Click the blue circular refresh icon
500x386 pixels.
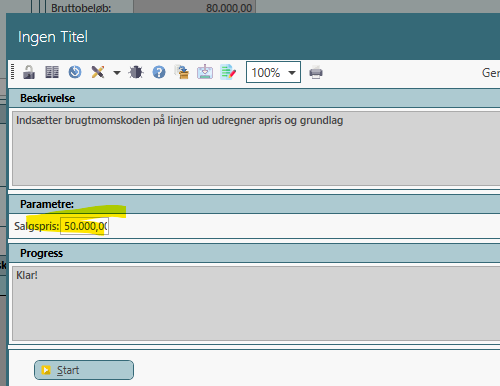[x=75, y=72]
